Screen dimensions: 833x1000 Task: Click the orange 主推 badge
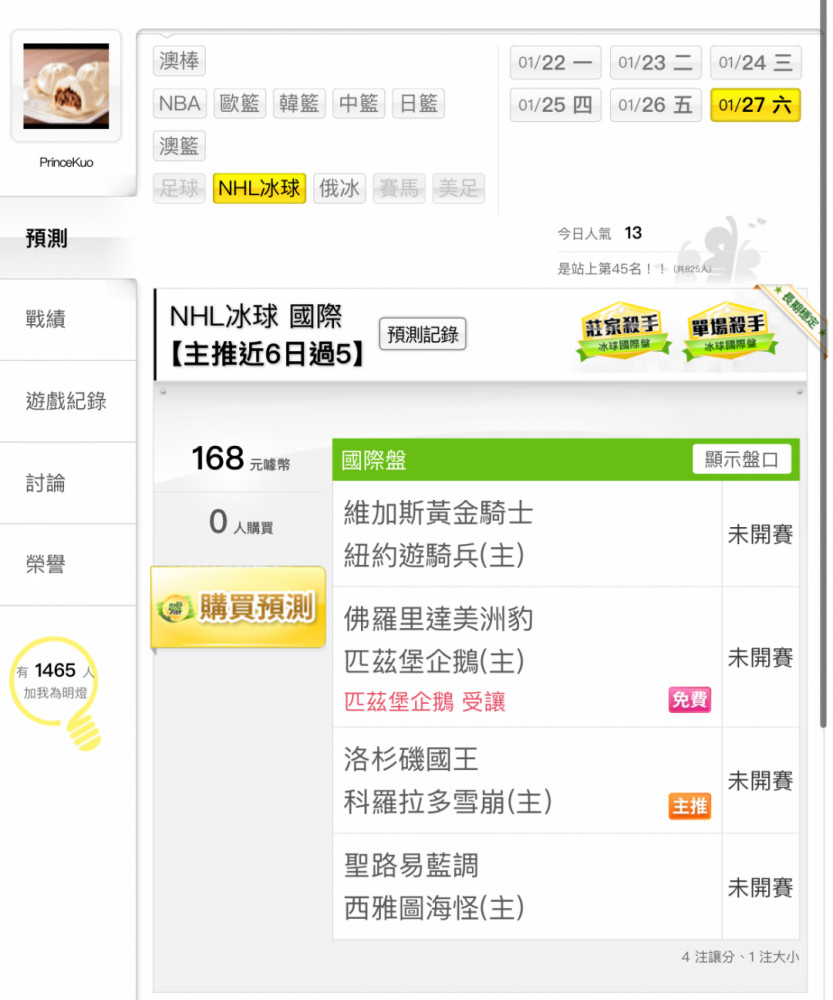689,805
